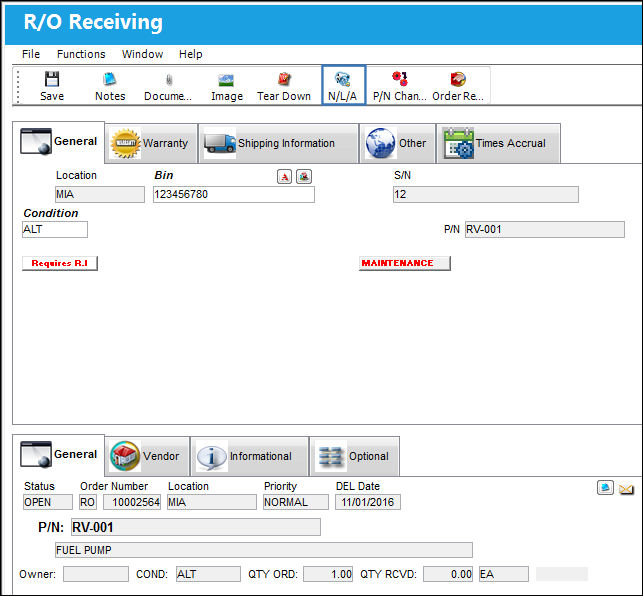Click the lower Location field showing MIA

(212, 502)
